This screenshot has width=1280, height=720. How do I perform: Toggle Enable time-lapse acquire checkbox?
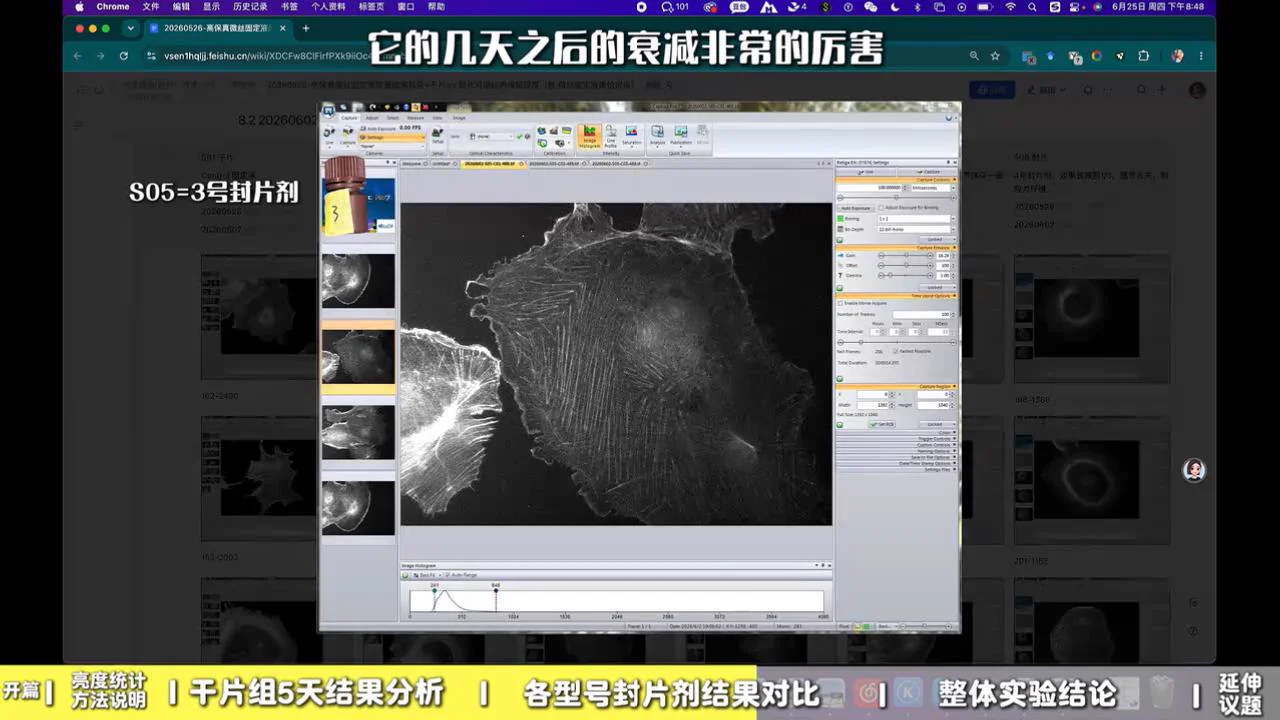840,303
